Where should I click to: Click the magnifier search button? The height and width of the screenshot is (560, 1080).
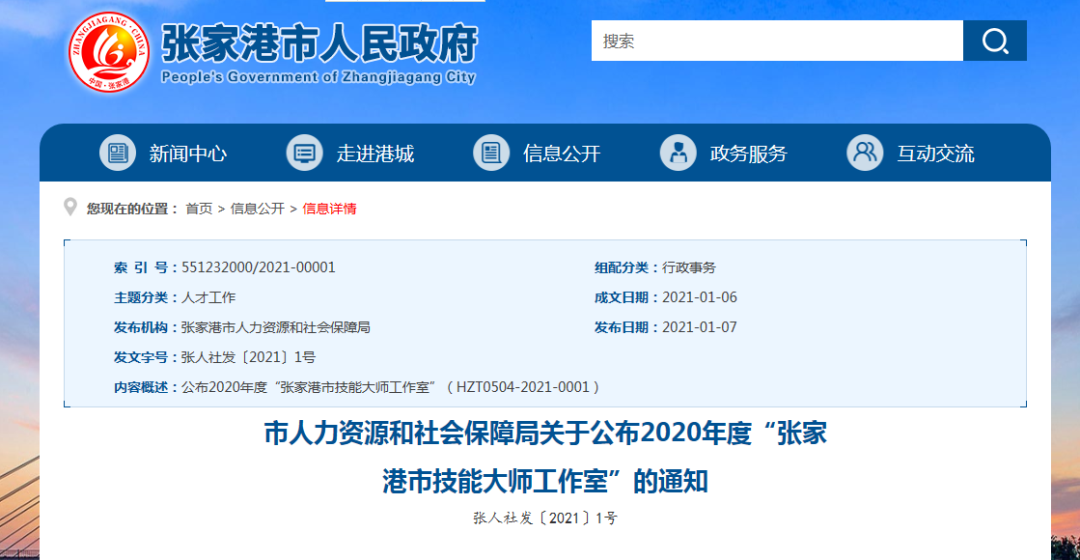click(x=995, y=41)
